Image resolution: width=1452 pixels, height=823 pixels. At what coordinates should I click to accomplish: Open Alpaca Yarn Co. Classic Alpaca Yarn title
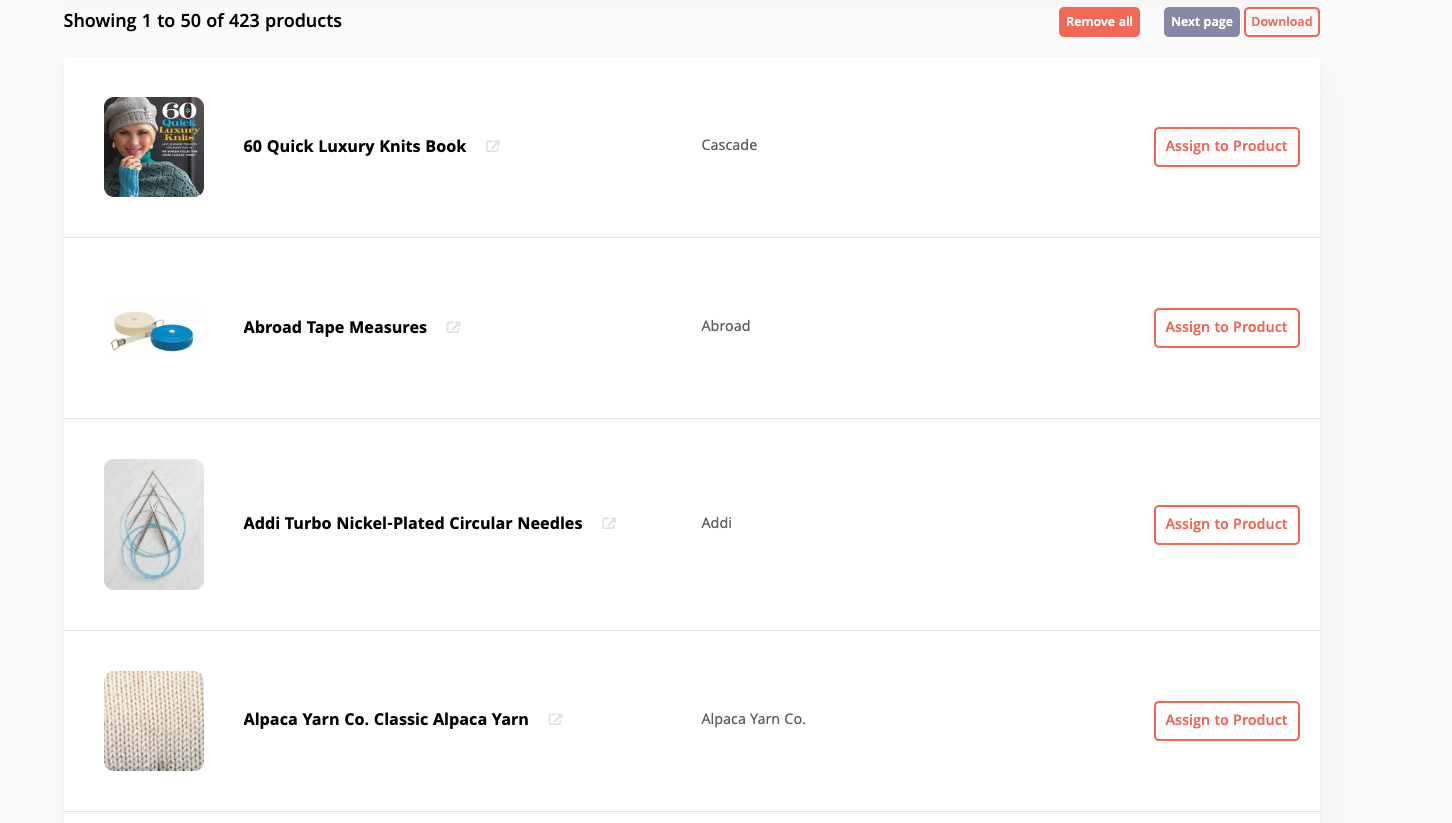(386, 719)
